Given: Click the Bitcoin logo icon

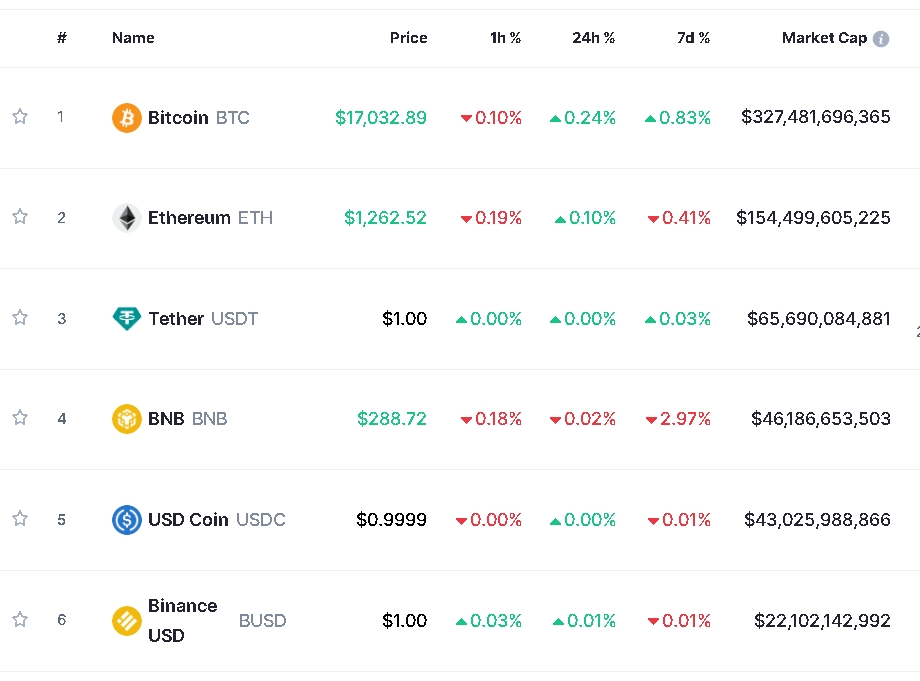Looking at the screenshot, I should (127, 118).
